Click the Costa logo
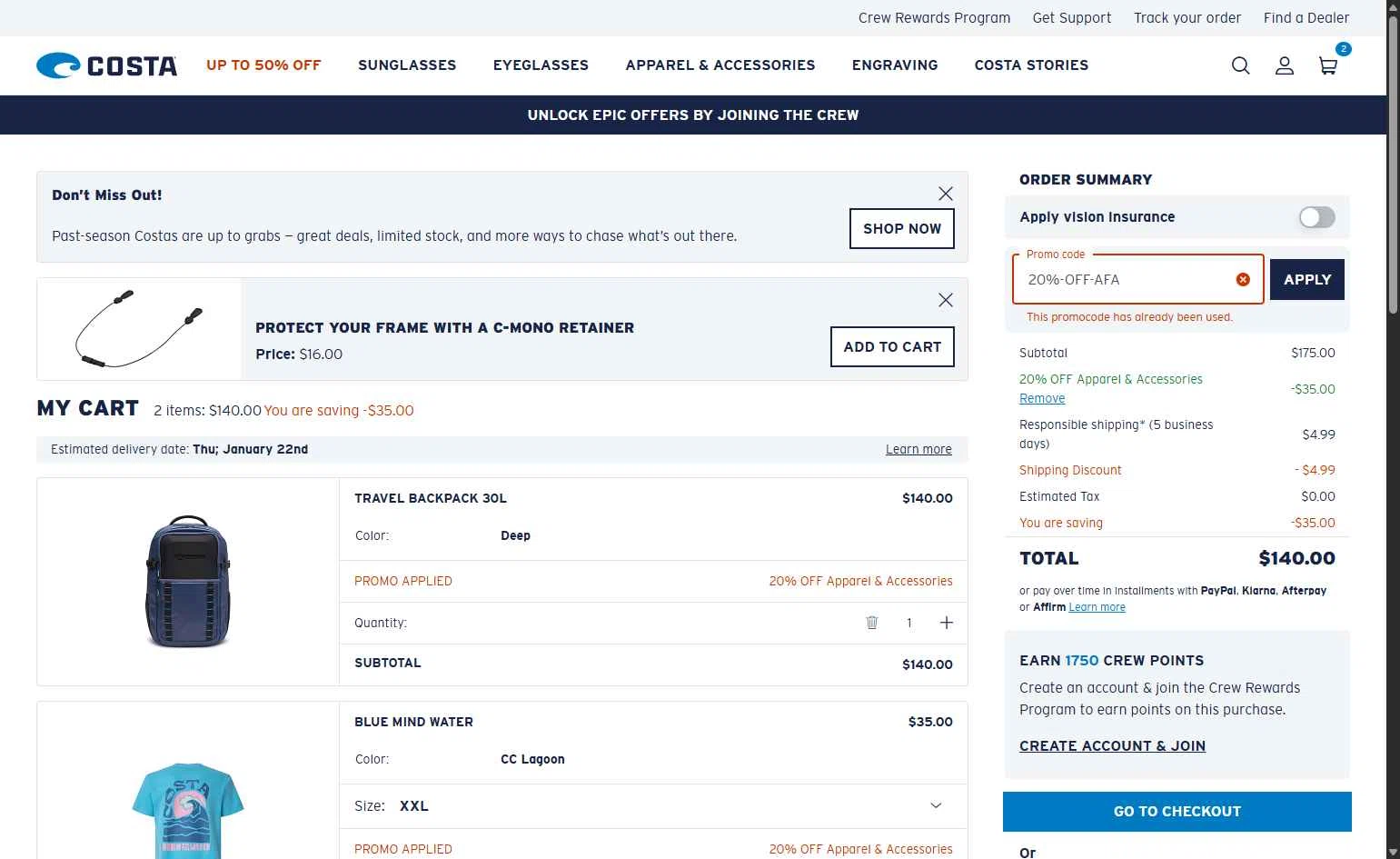The height and width of the screenshot is (859, 1400). coord(106,65)
